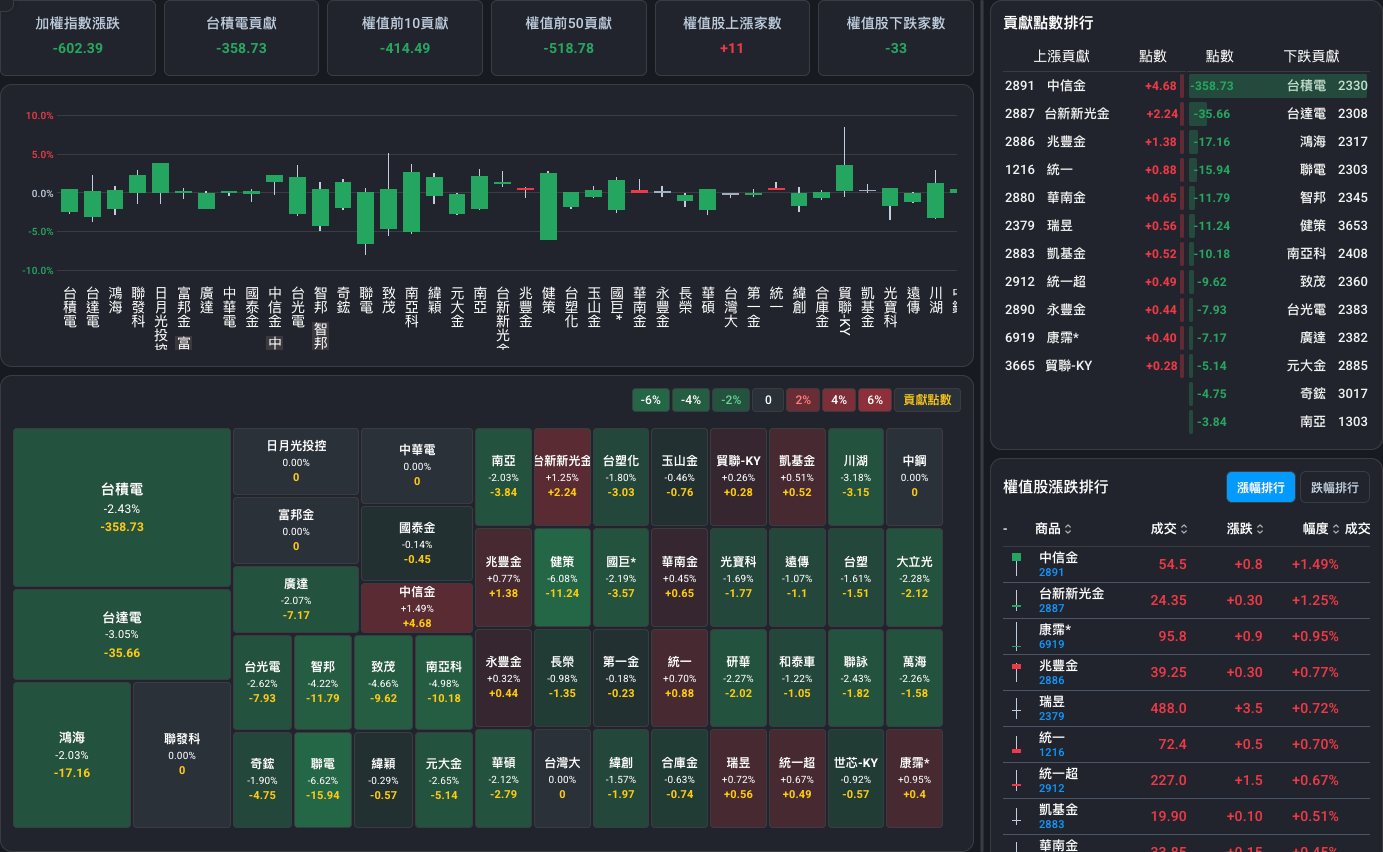Select the 富邦金 heatmap tile
This screenshot has width=1383, height=852.
coord(296,530)
